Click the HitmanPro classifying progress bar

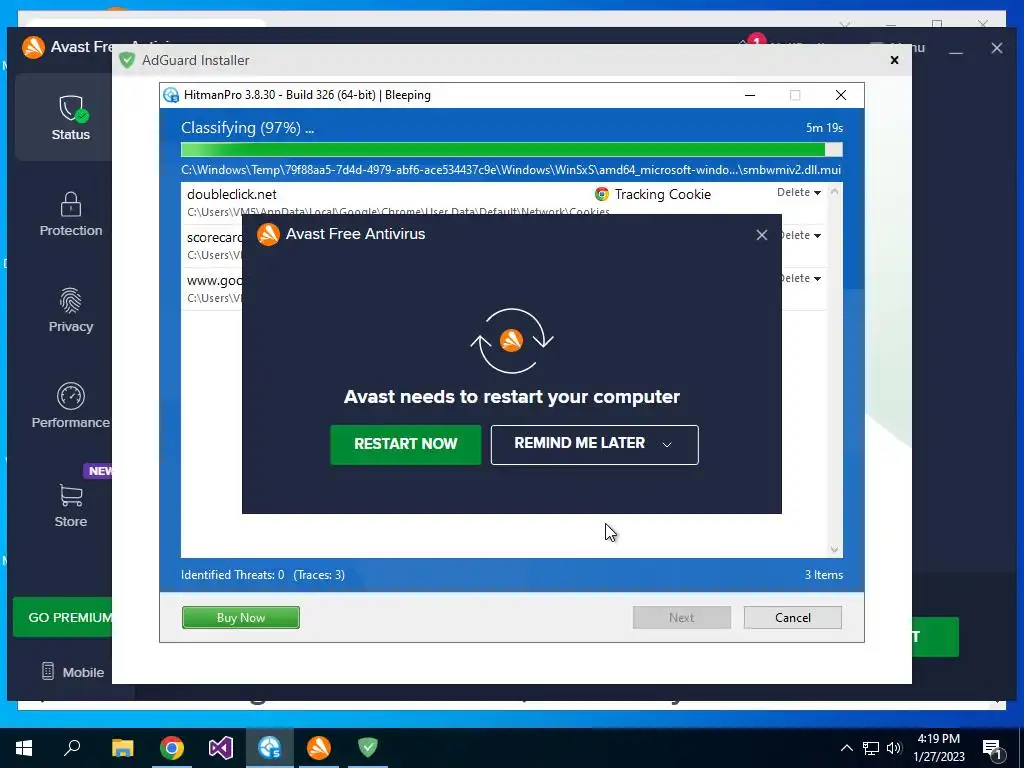tap(511, 150)
